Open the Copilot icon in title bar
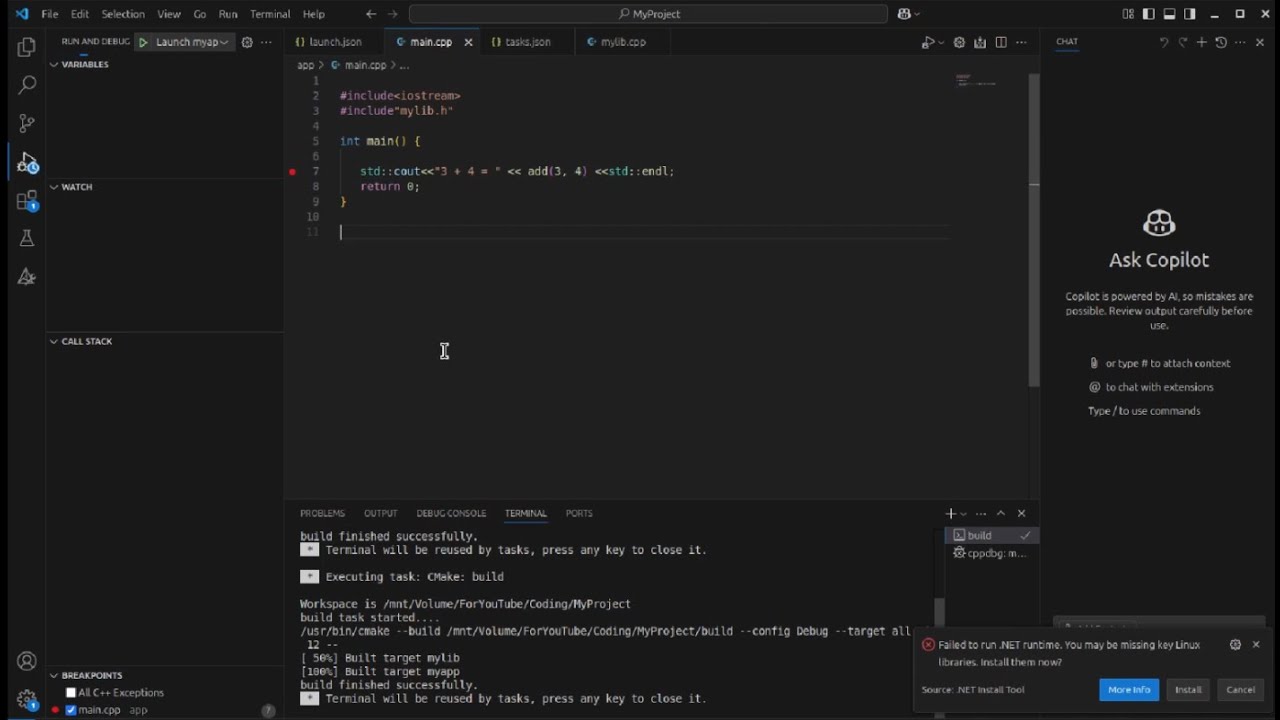Screen dimensions: 1280x720 (904, 14)
